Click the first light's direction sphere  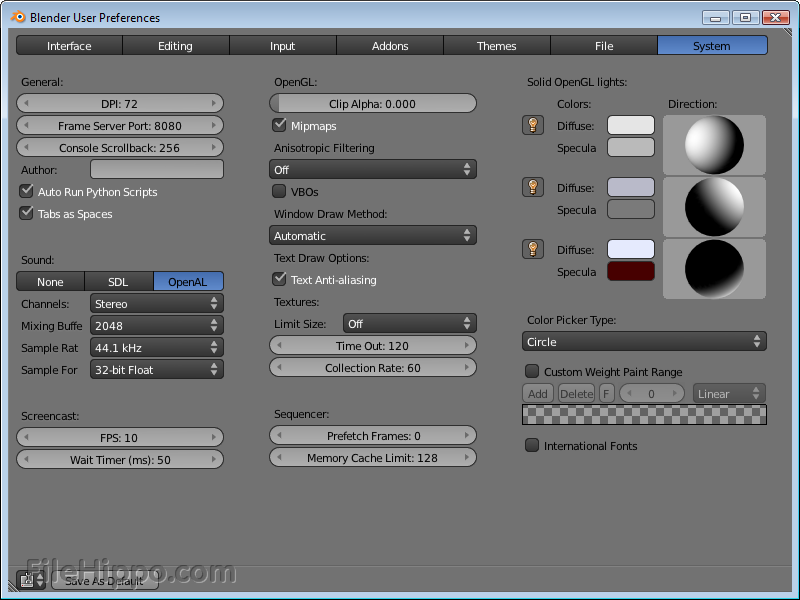coord(713,145)
